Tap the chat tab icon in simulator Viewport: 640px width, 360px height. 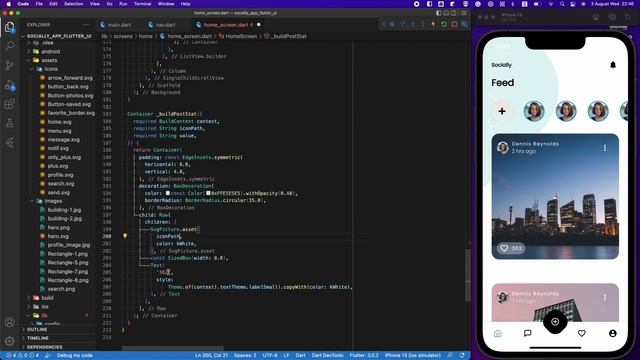coord(527,333)
